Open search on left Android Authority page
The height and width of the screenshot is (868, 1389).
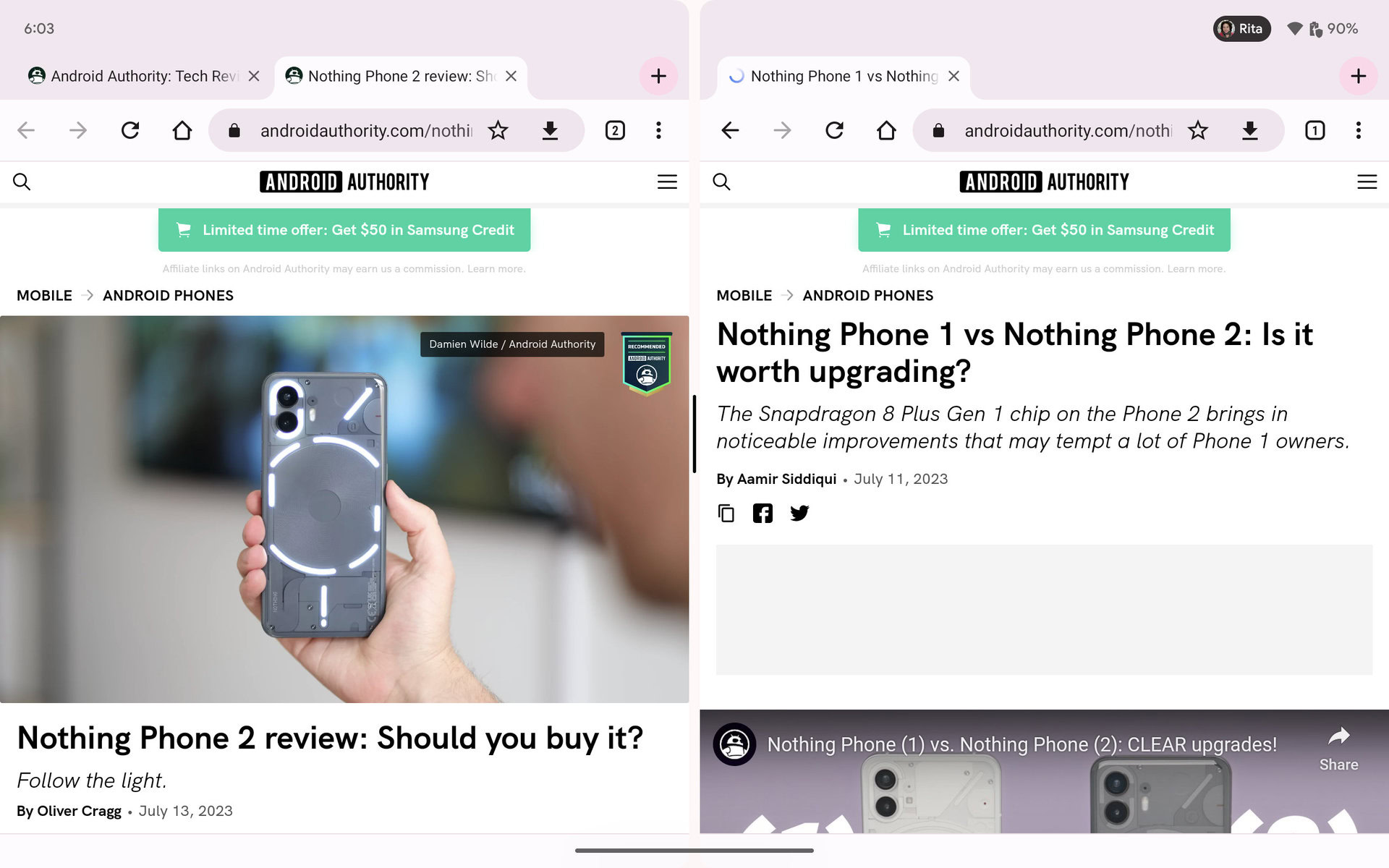[x=22, y=182]
